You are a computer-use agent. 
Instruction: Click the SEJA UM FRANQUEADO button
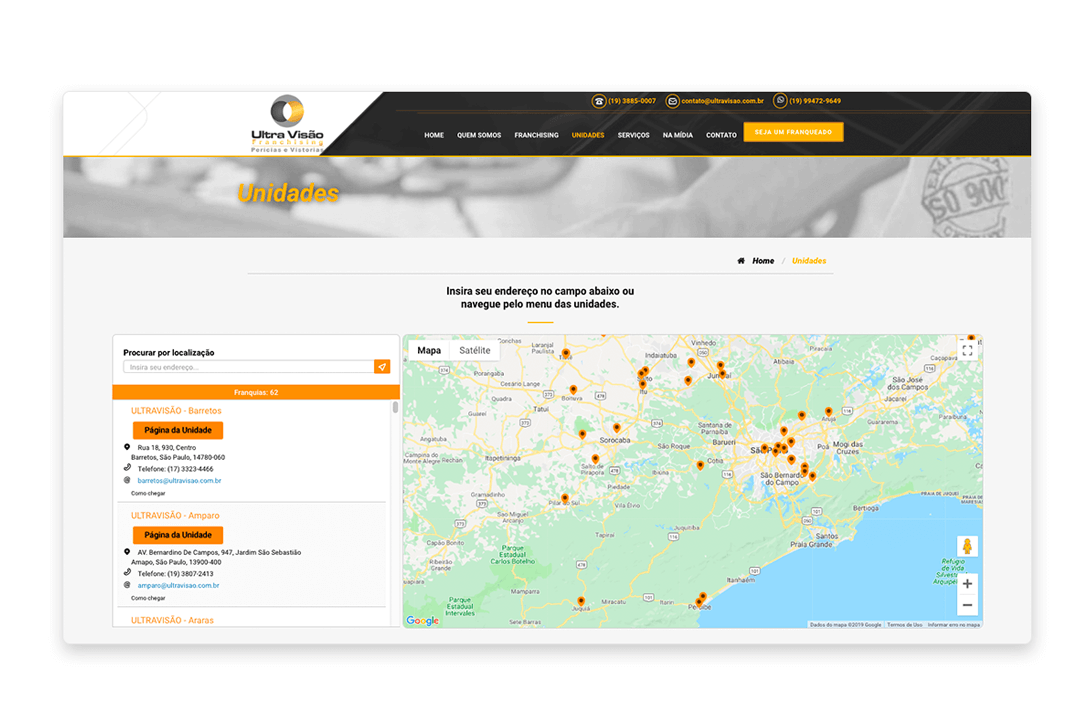tap(793, 131)
